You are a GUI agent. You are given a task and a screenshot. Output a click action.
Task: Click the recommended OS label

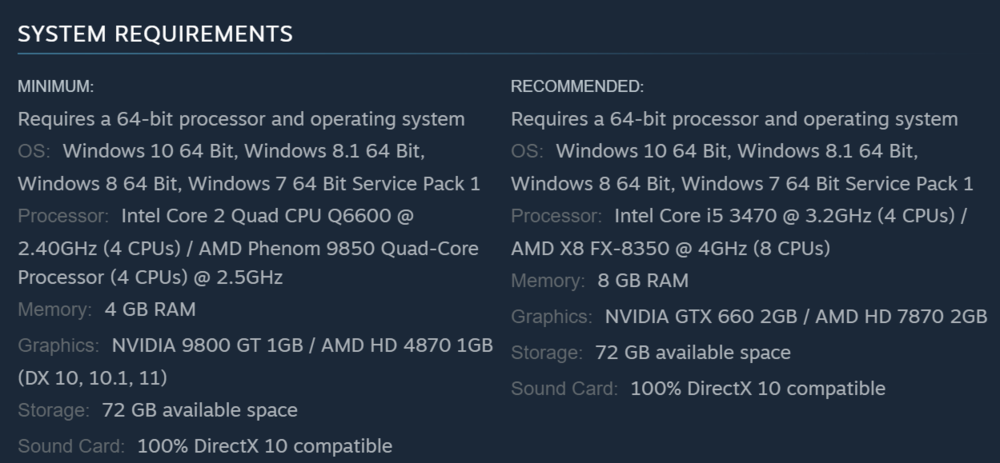pos(526,152)
